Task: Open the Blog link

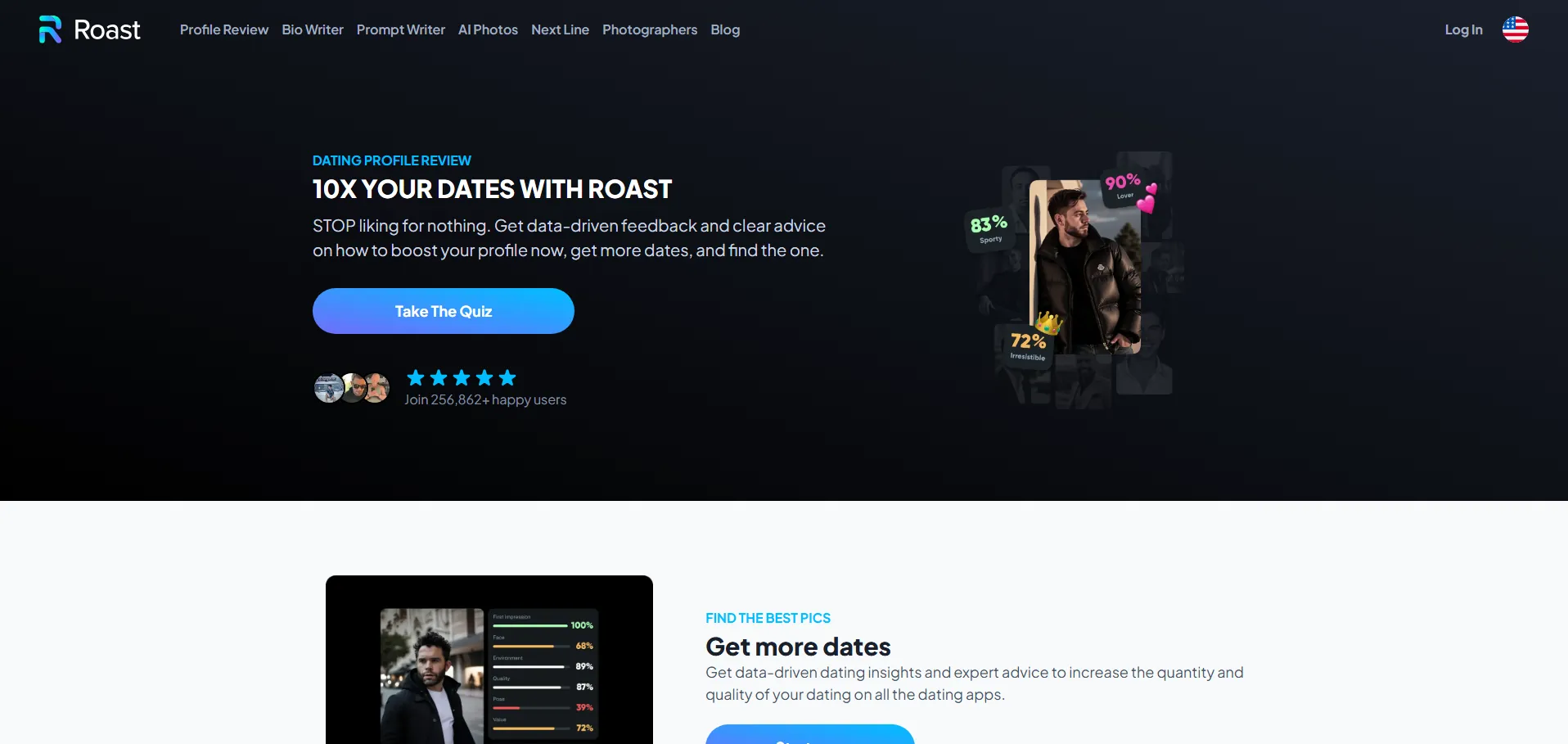Action: coord(725,29)
